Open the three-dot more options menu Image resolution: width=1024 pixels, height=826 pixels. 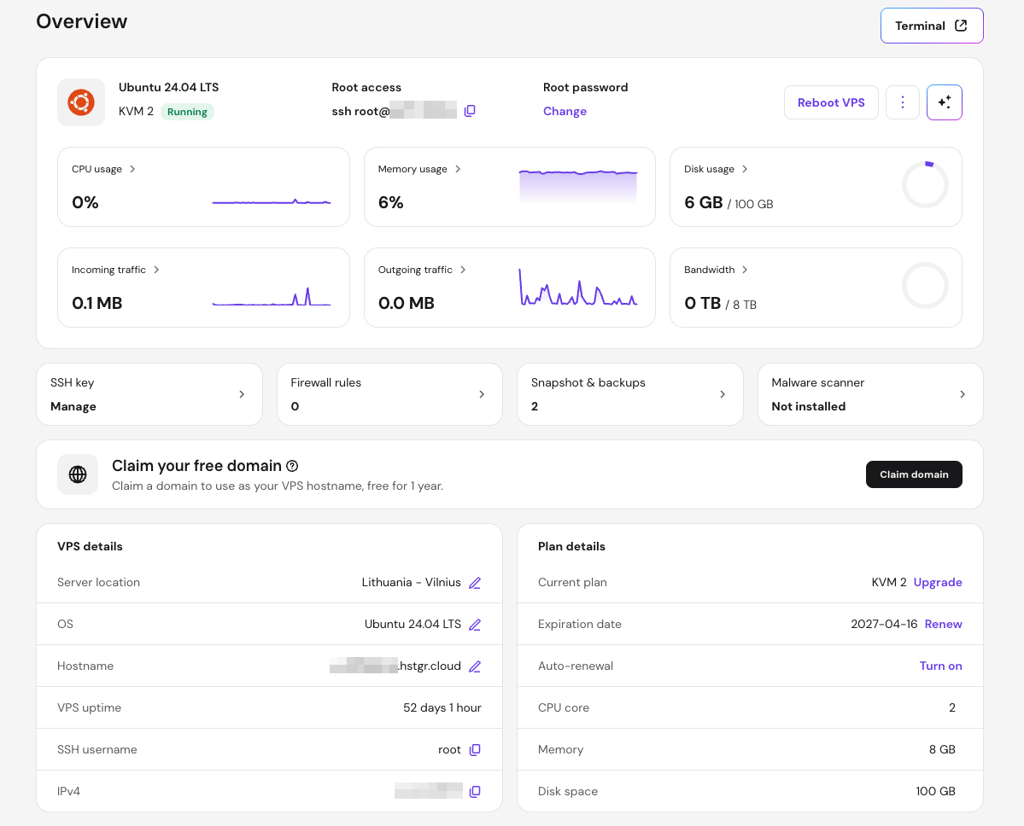tap(903, 103)
